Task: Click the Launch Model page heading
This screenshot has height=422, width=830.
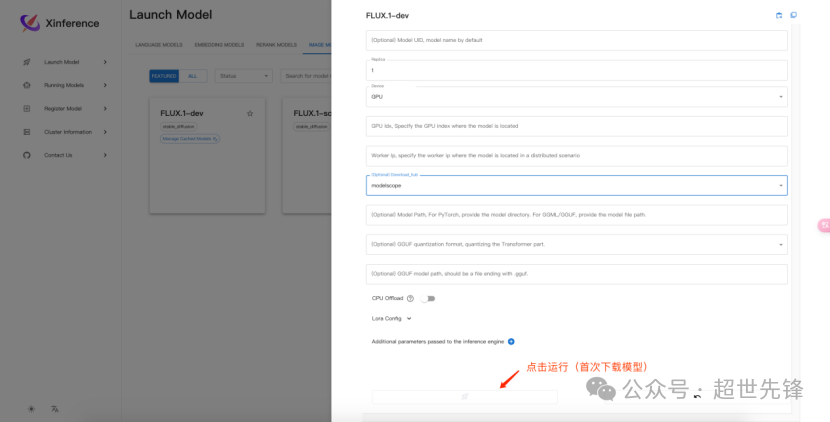Action: 170,15
